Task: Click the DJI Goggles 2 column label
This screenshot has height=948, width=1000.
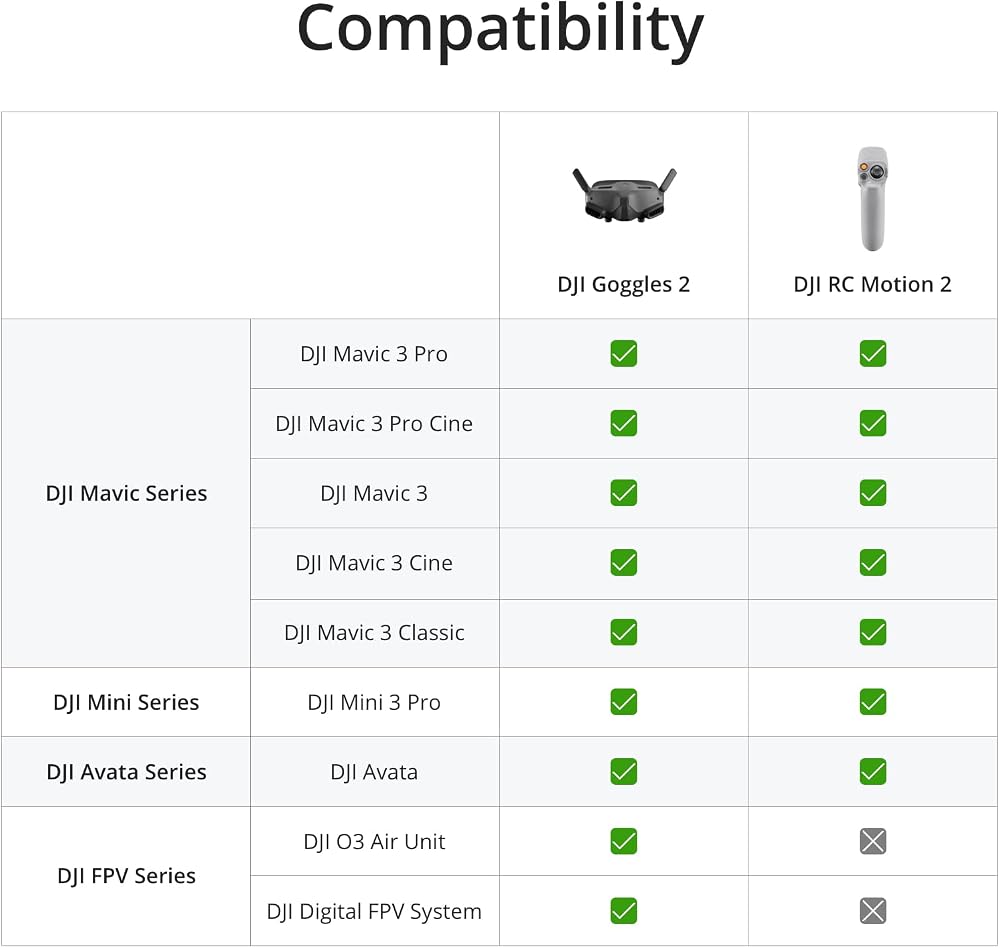Action: coord(624,285)
